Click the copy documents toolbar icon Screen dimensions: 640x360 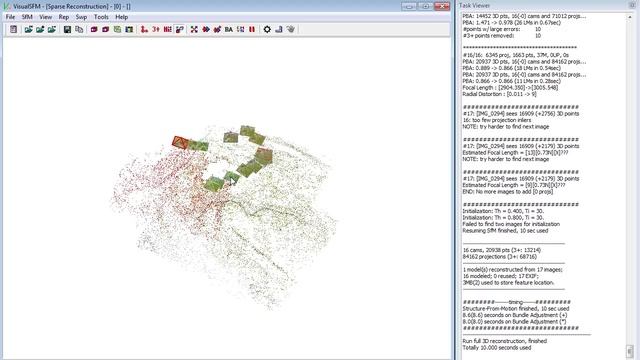(79, 29)
